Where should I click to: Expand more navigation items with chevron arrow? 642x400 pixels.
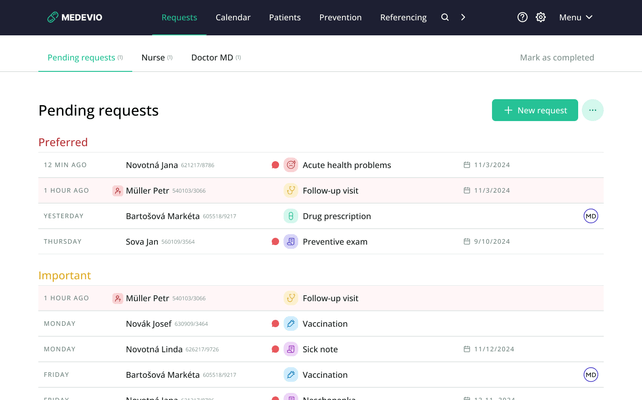point(463,17)
